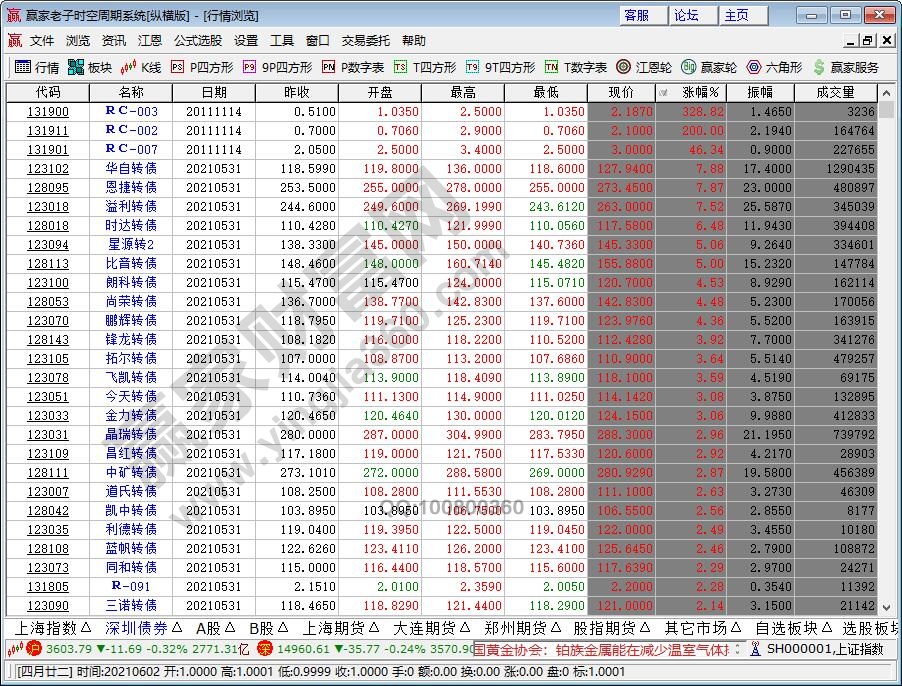
Task: Open 赢家服务 from the toolbar
Action: [846, 67]
